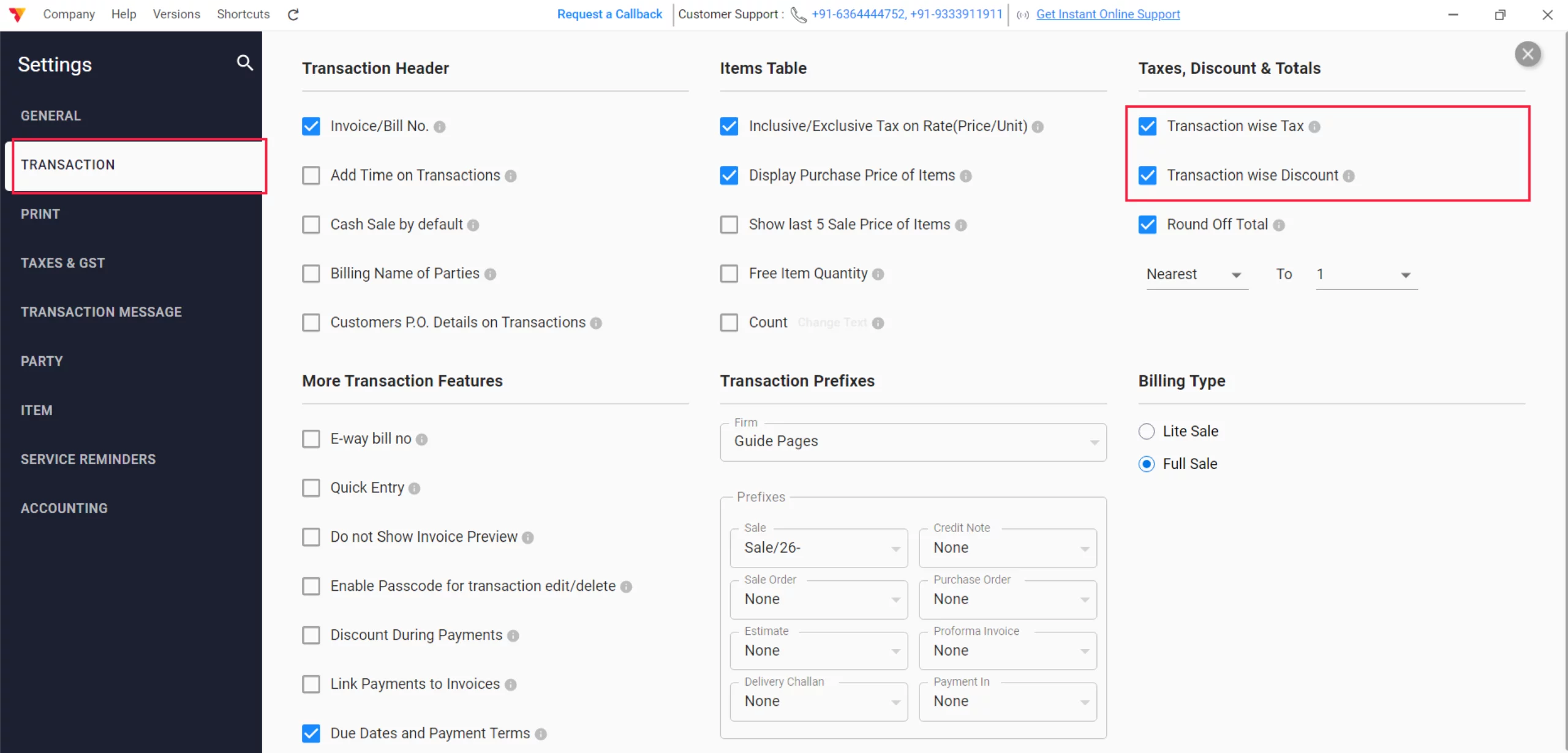This screenshot has height=753, width=1568.
Task: Show info for Inclusive/Exclusive Tax on Rate
Action: pyautogui.click(x=1038, y=127)
